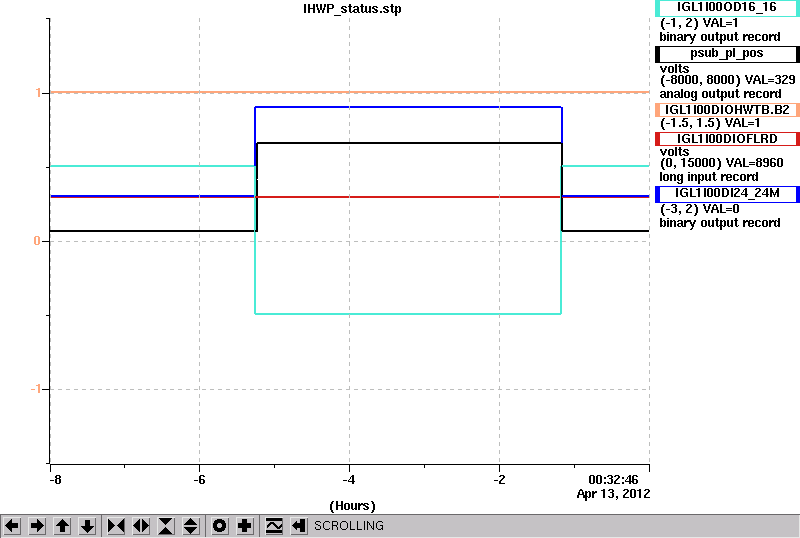The image size is (800, 538).
Task: Click the -1 y-axis tick label
Action: (x=35, y=389)
